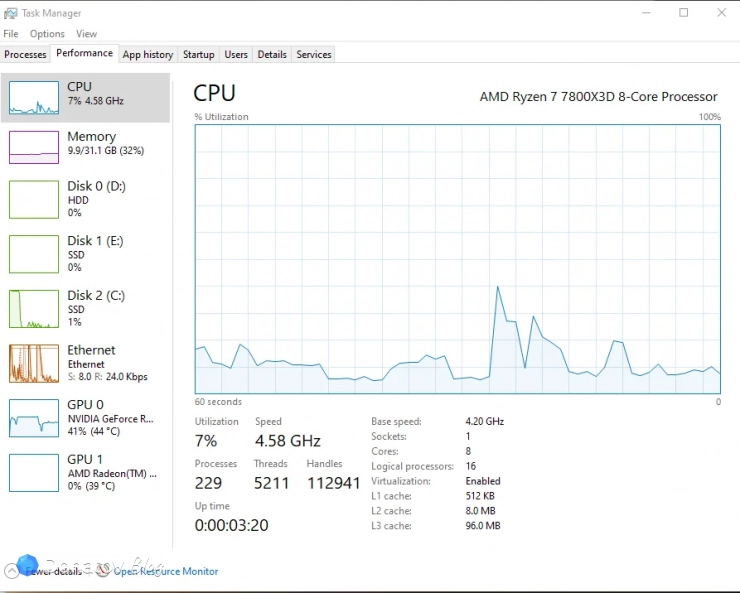Open the Details tab
The width and height of the screenshot is (740, 593).
(x=272, y=55)
